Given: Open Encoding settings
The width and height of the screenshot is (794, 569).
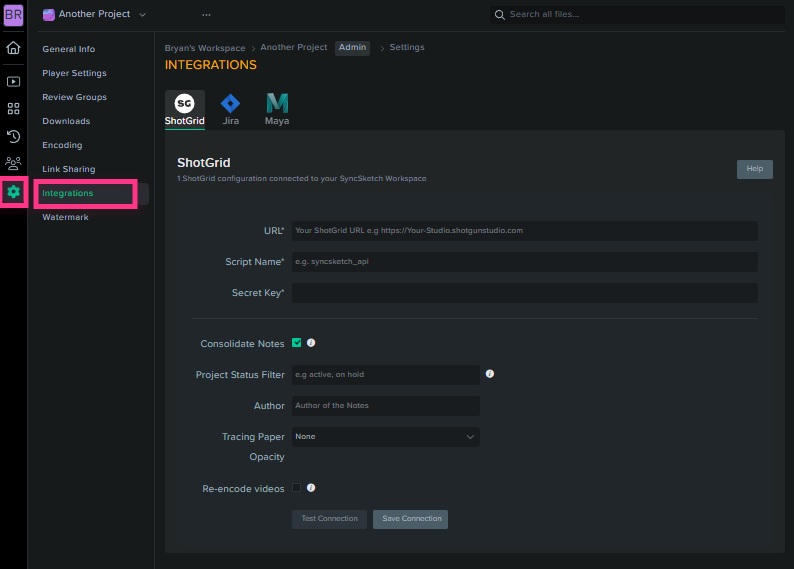Looking at the screenshot, I should [62, 145].
